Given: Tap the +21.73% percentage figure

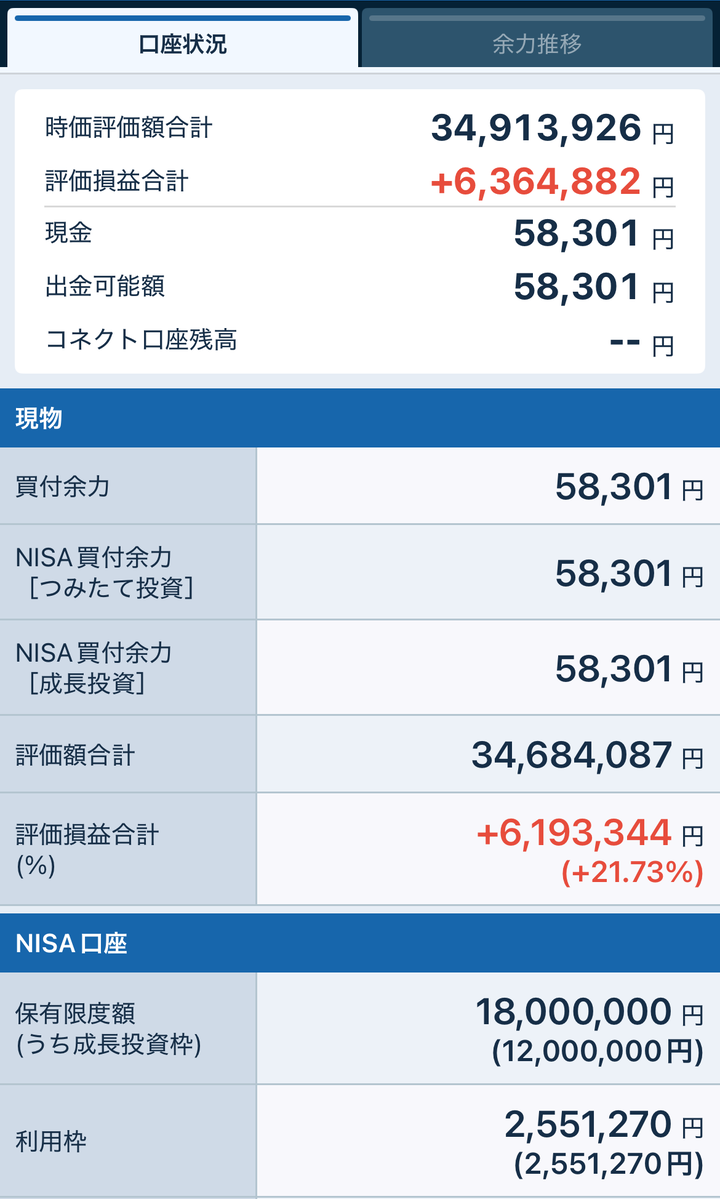Looking at the screenshot, I should click(632, 872).
